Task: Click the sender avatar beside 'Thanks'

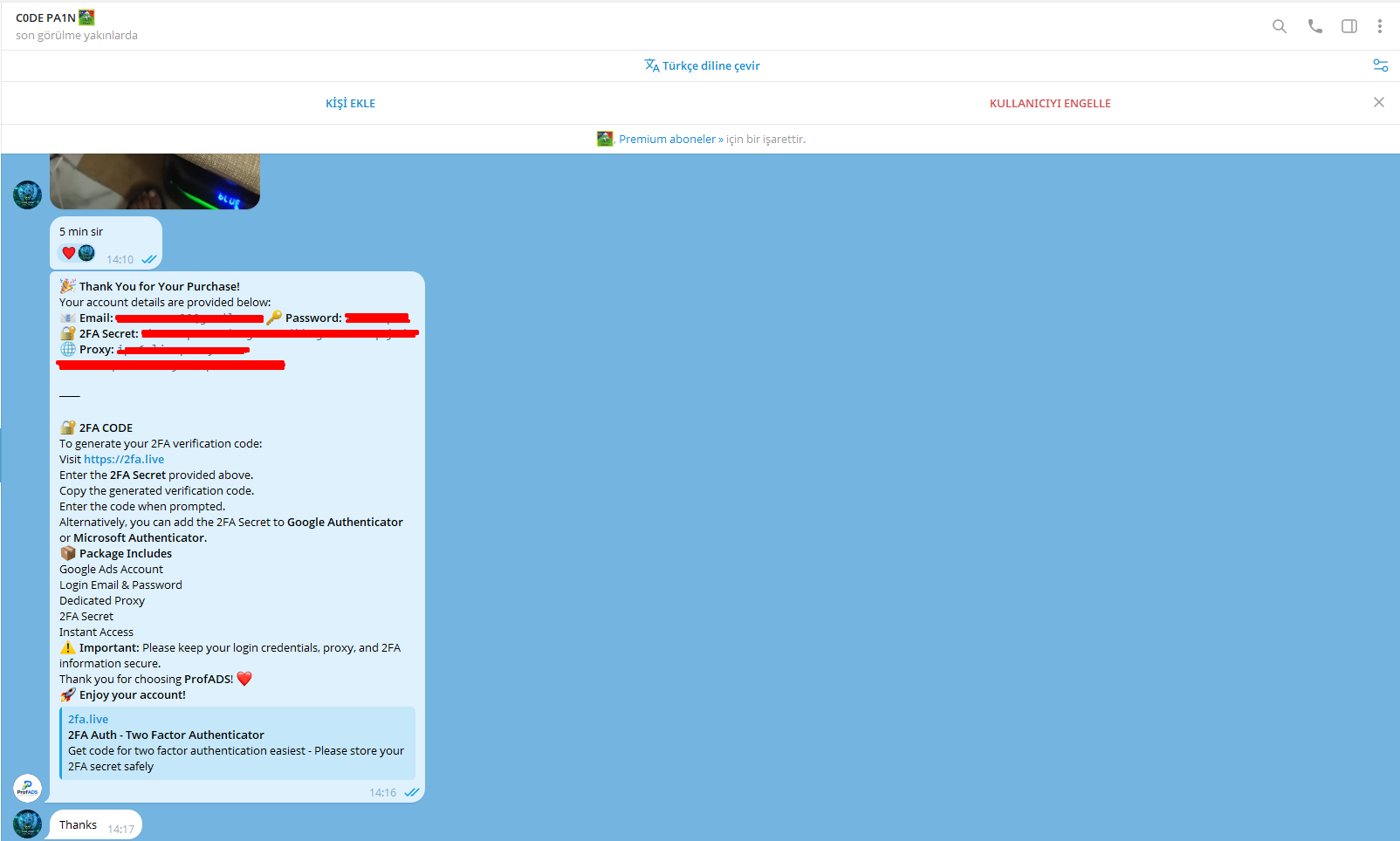Action: click(x=28, y=824)
